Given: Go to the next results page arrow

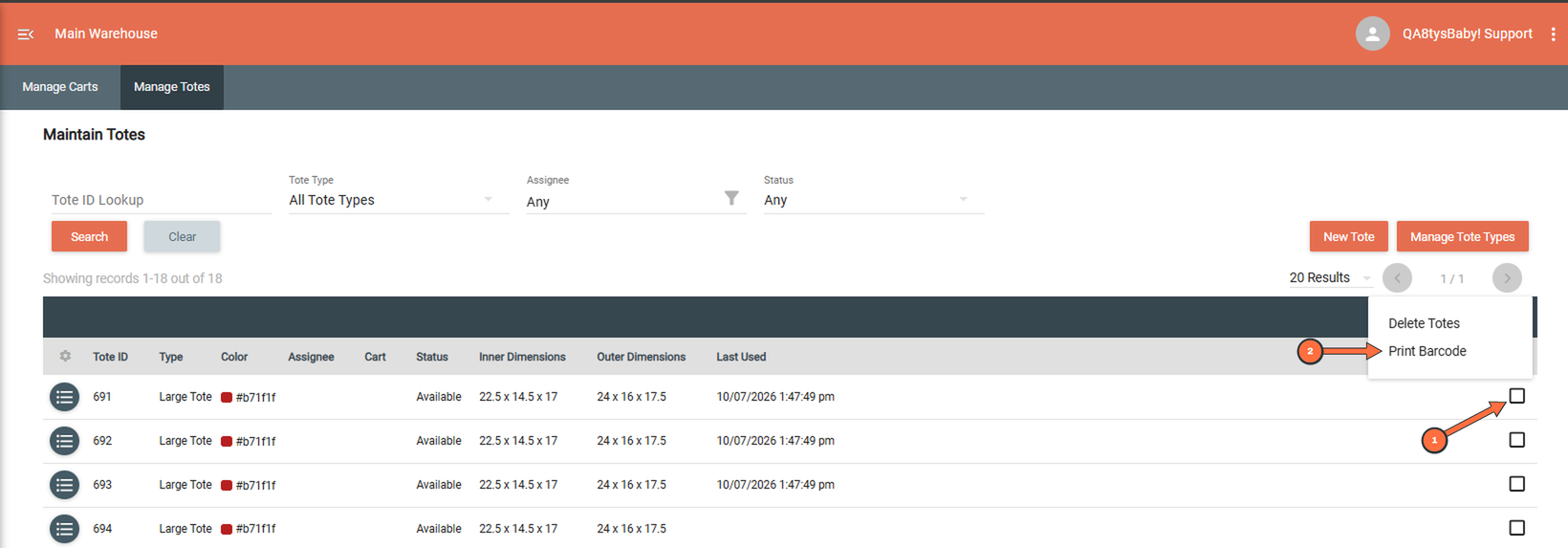Looking at the screenshot, I should pos(1507,278).
